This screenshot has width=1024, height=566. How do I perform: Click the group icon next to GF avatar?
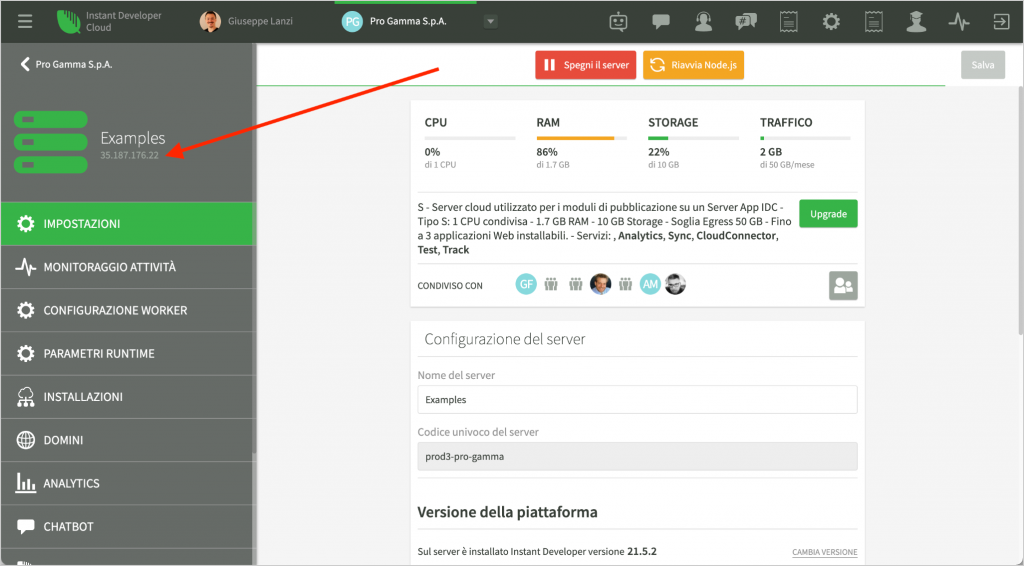(x=551, y=284)
